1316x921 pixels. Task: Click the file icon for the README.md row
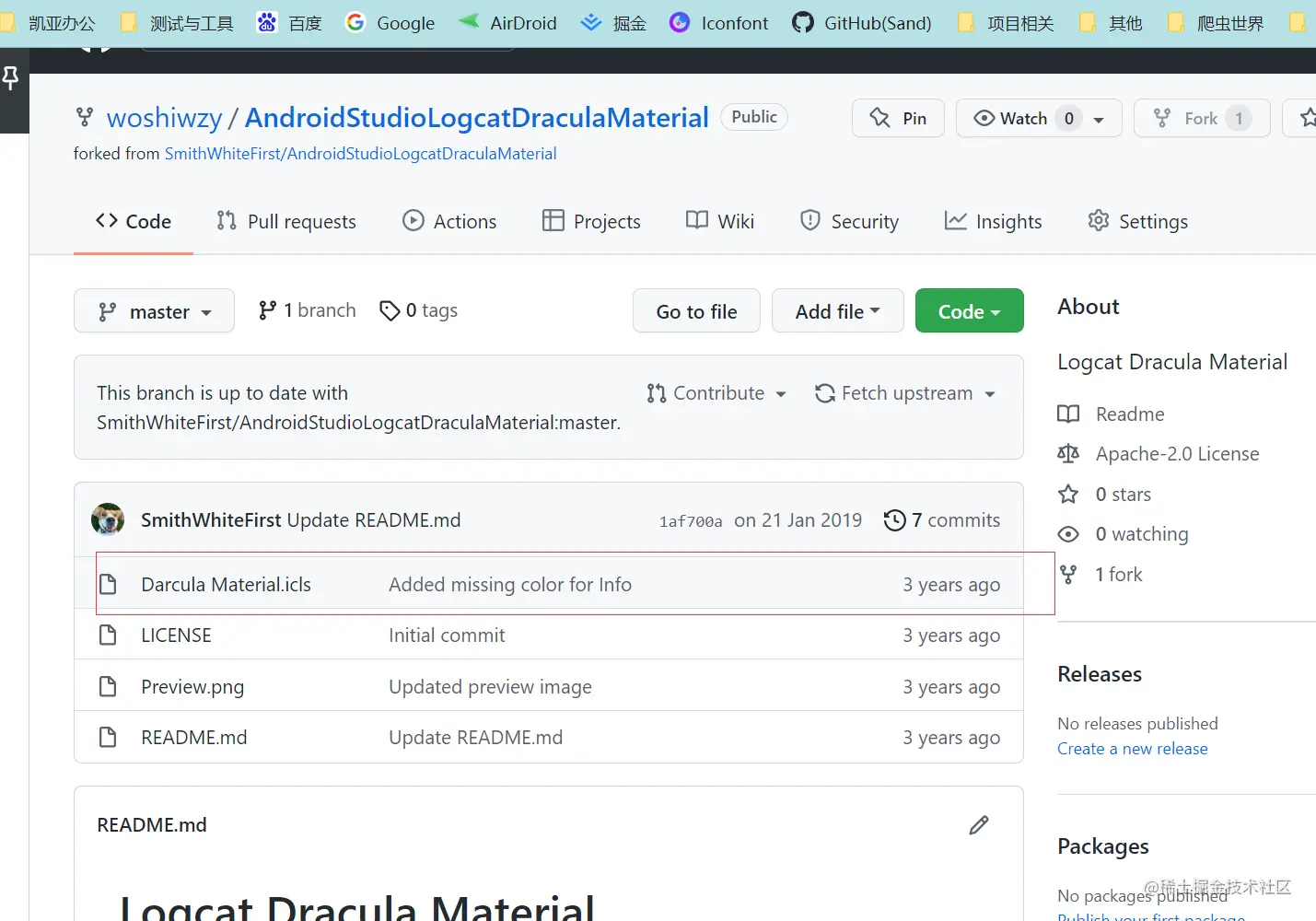click(x=108, y=737)
